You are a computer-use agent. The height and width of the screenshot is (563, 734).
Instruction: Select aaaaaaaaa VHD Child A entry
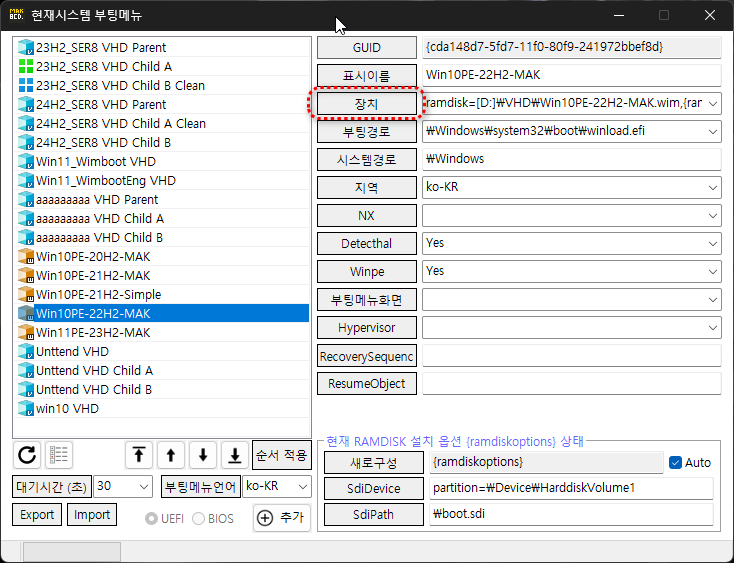pyautogui.click(x=162, y=219)
